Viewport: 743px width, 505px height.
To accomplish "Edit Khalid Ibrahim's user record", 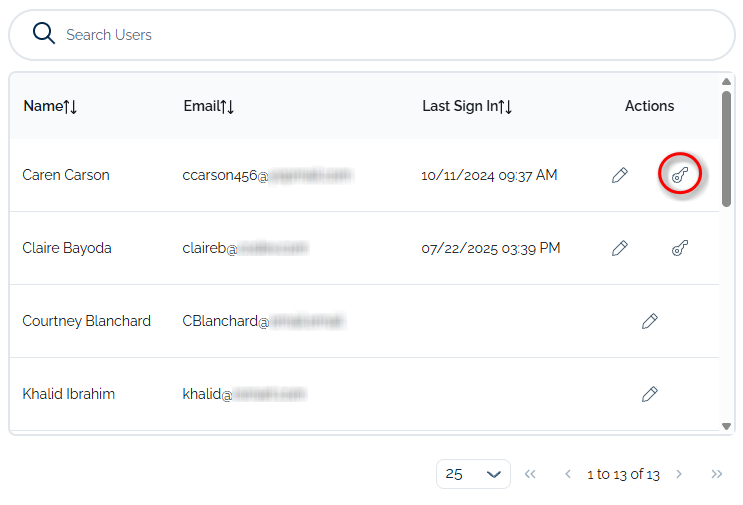I will pyautogui.click(x=650, y=394).
